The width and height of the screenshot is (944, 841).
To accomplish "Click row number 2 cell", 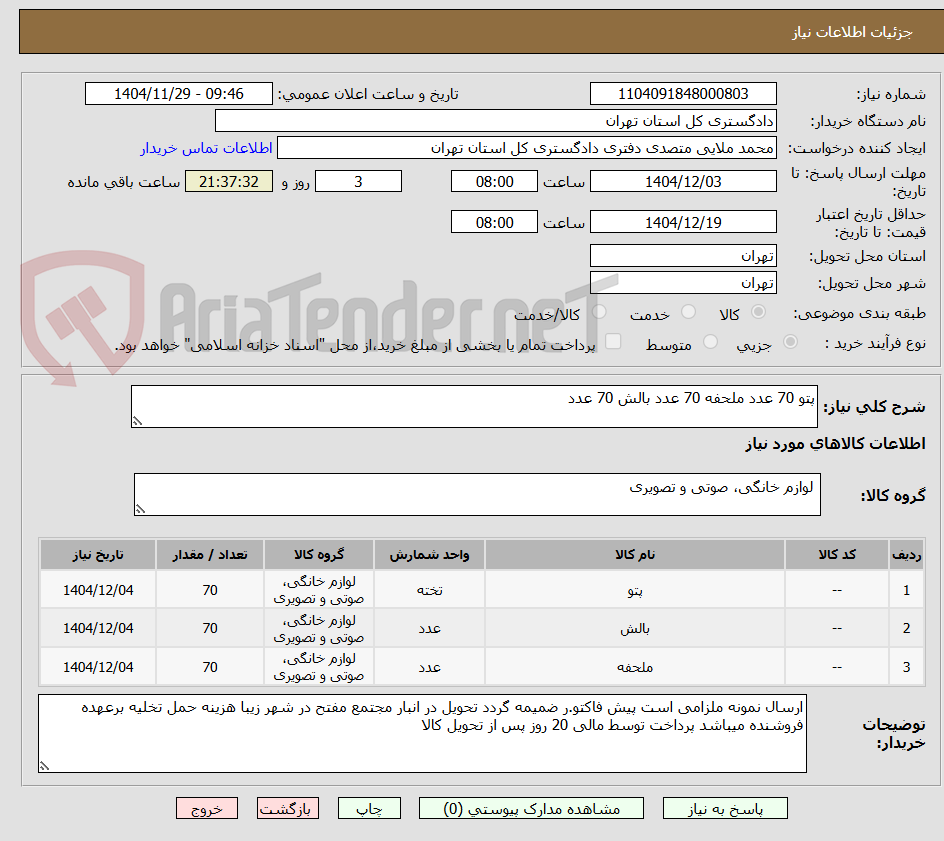I will click(x=907, y=628).
